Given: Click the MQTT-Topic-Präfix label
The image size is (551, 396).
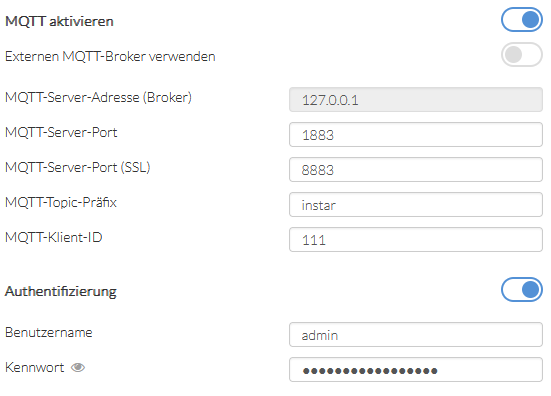Looking at the screenshot, I should (61, 202).
